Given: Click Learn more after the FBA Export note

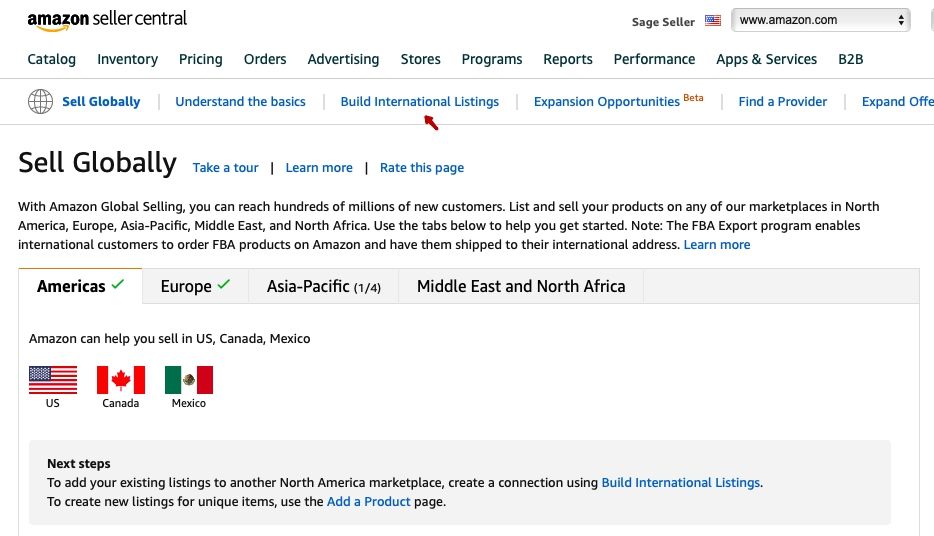Looking at the screenshot, I should tap(717, 244).
